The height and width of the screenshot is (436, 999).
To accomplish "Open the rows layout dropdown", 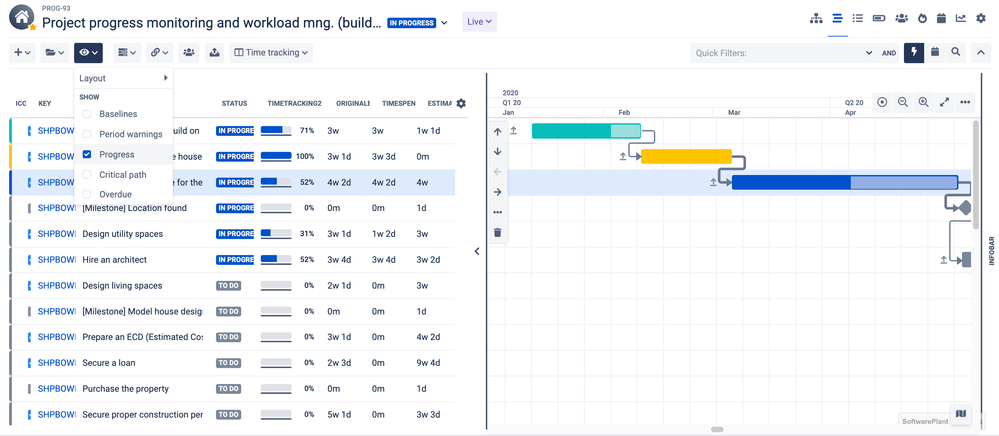I will pos(127,52).
